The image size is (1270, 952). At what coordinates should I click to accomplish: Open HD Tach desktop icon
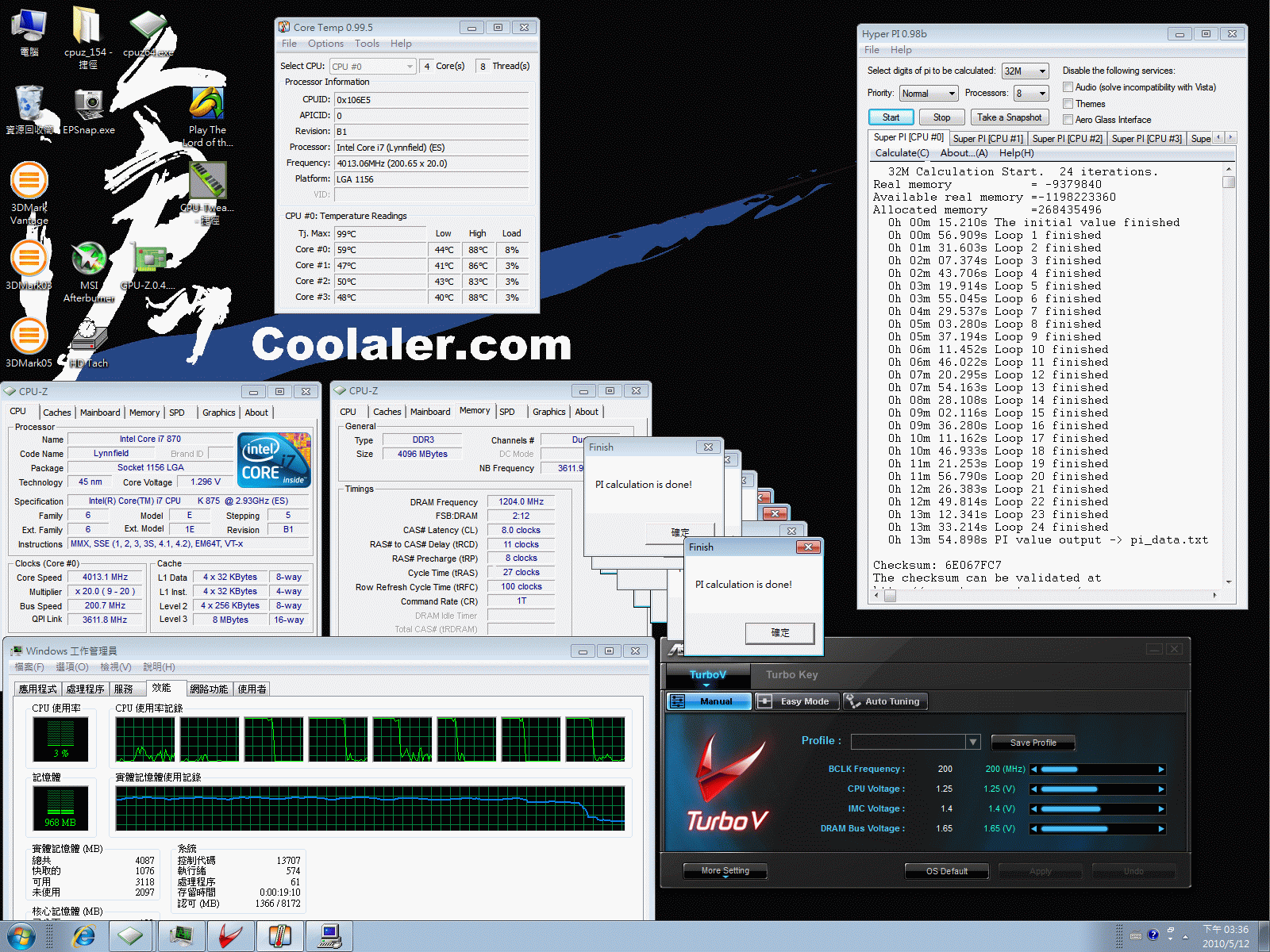pos(89,343)
